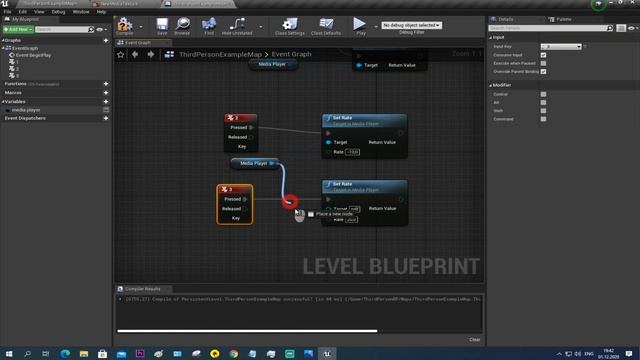Viewport: 640px width, 360px height.
Task: Click the blueprint icon beside ThirdPersonExampleMap breadcrumb
Action: (169, 54)
